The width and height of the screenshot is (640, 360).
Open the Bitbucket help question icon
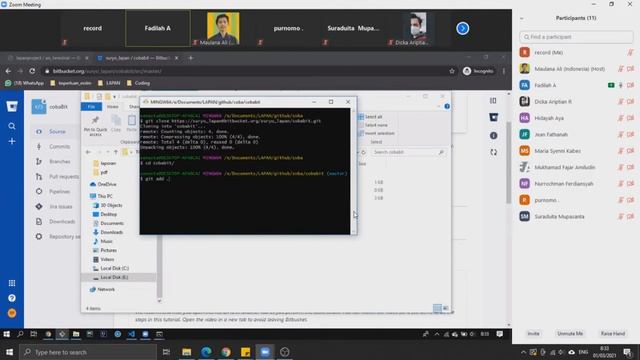tap(12, 298)
